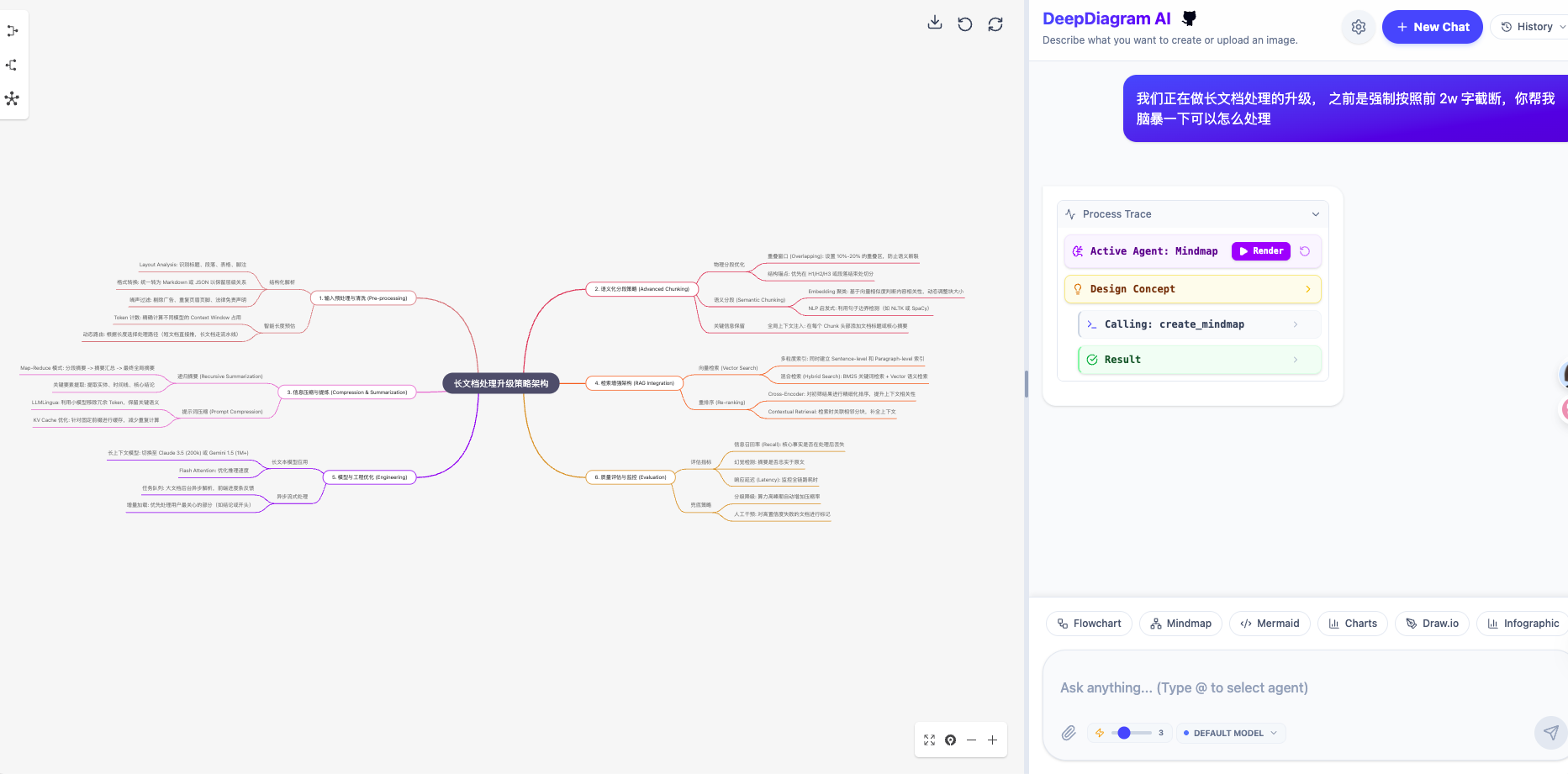Download the mindmap image
The image size is (1568, 774).
(x=934, y=23)
